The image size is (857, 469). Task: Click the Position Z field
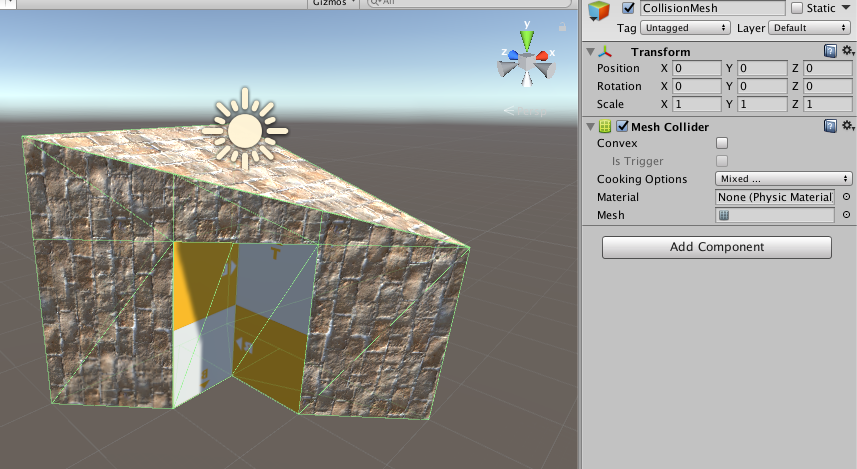pos(827,68)
